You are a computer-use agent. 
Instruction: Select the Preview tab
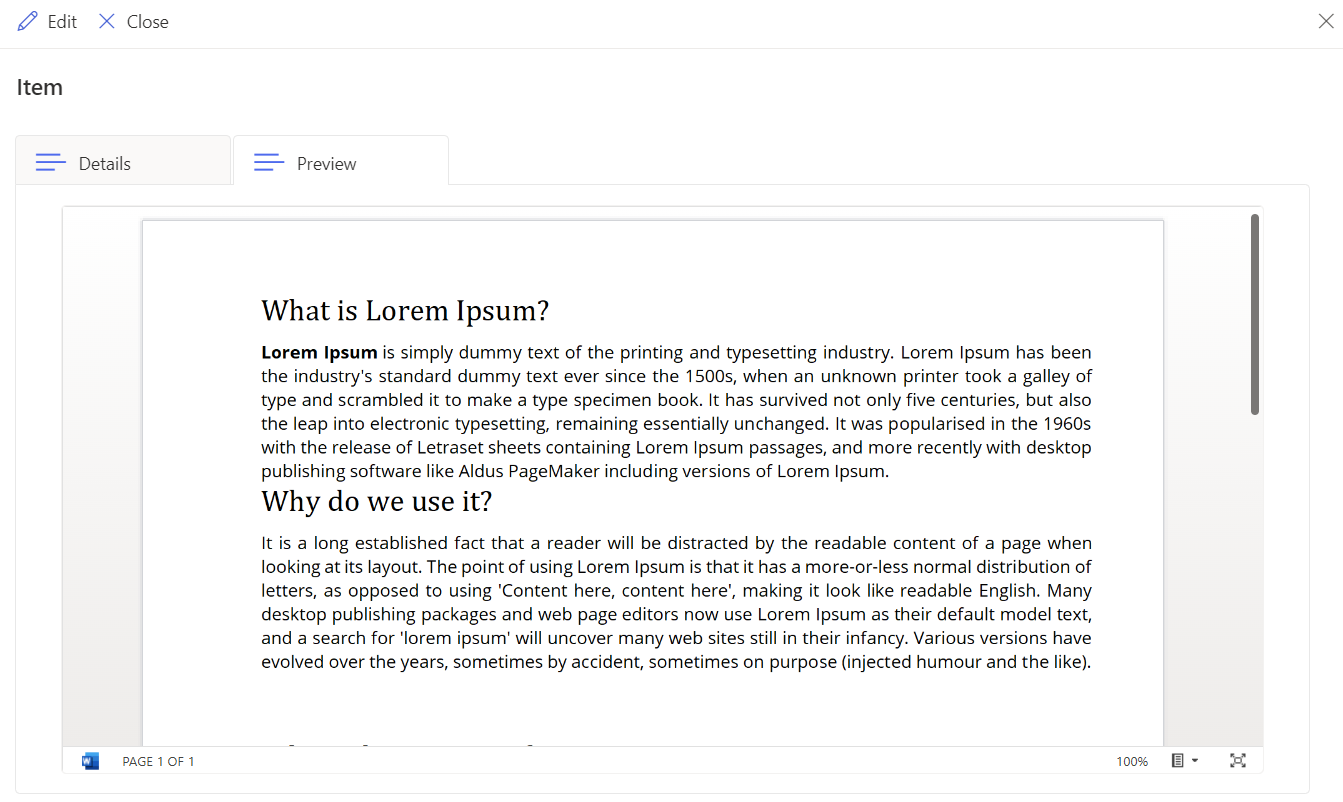click(341, 161)
